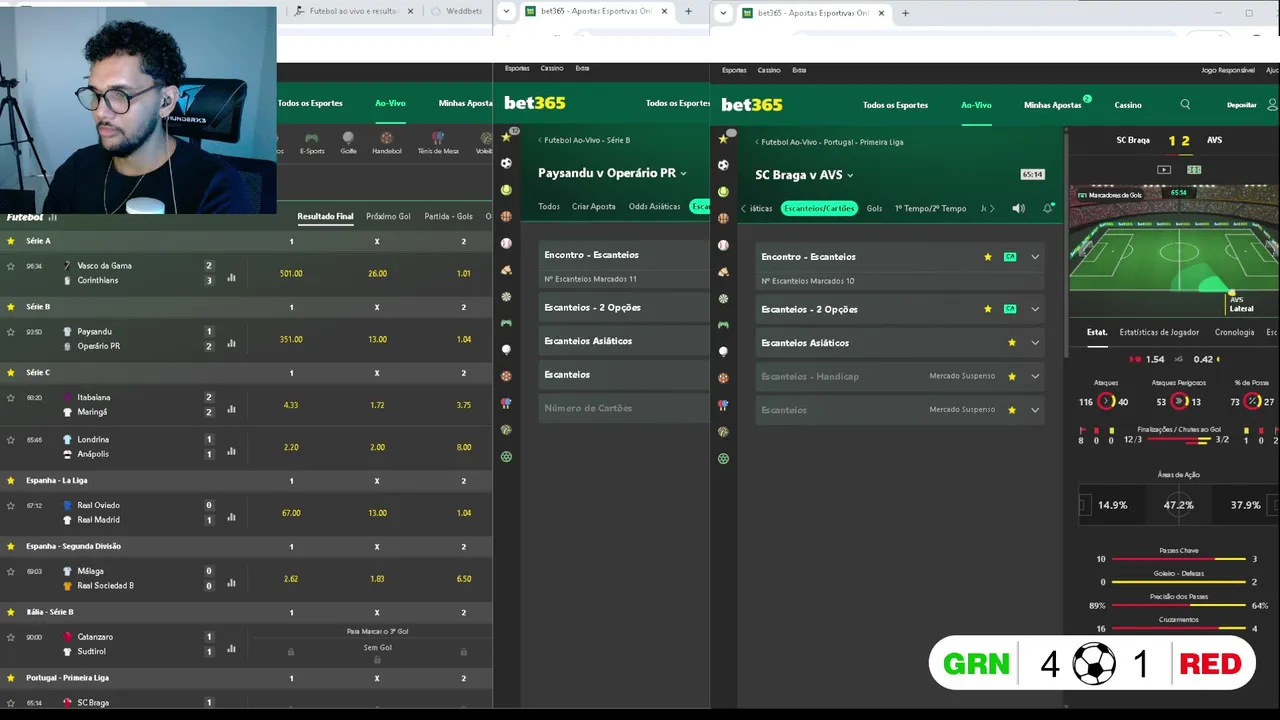Select soccer ball icon in right window sidebar

pyautogui.click(x=723, y=165)
